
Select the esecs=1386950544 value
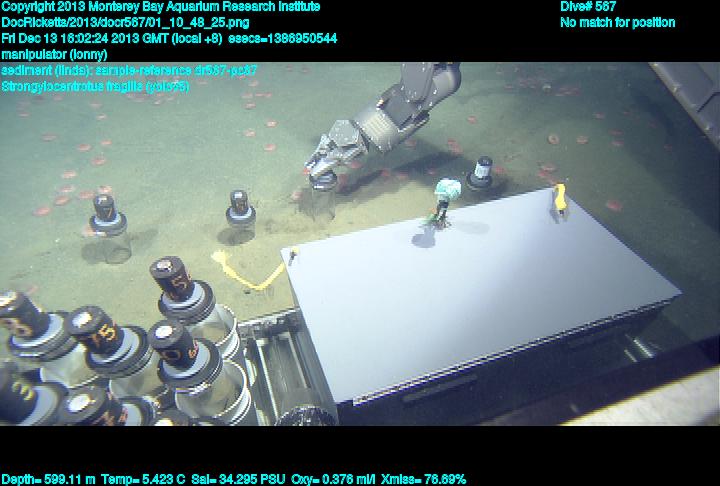coord(282,38)
